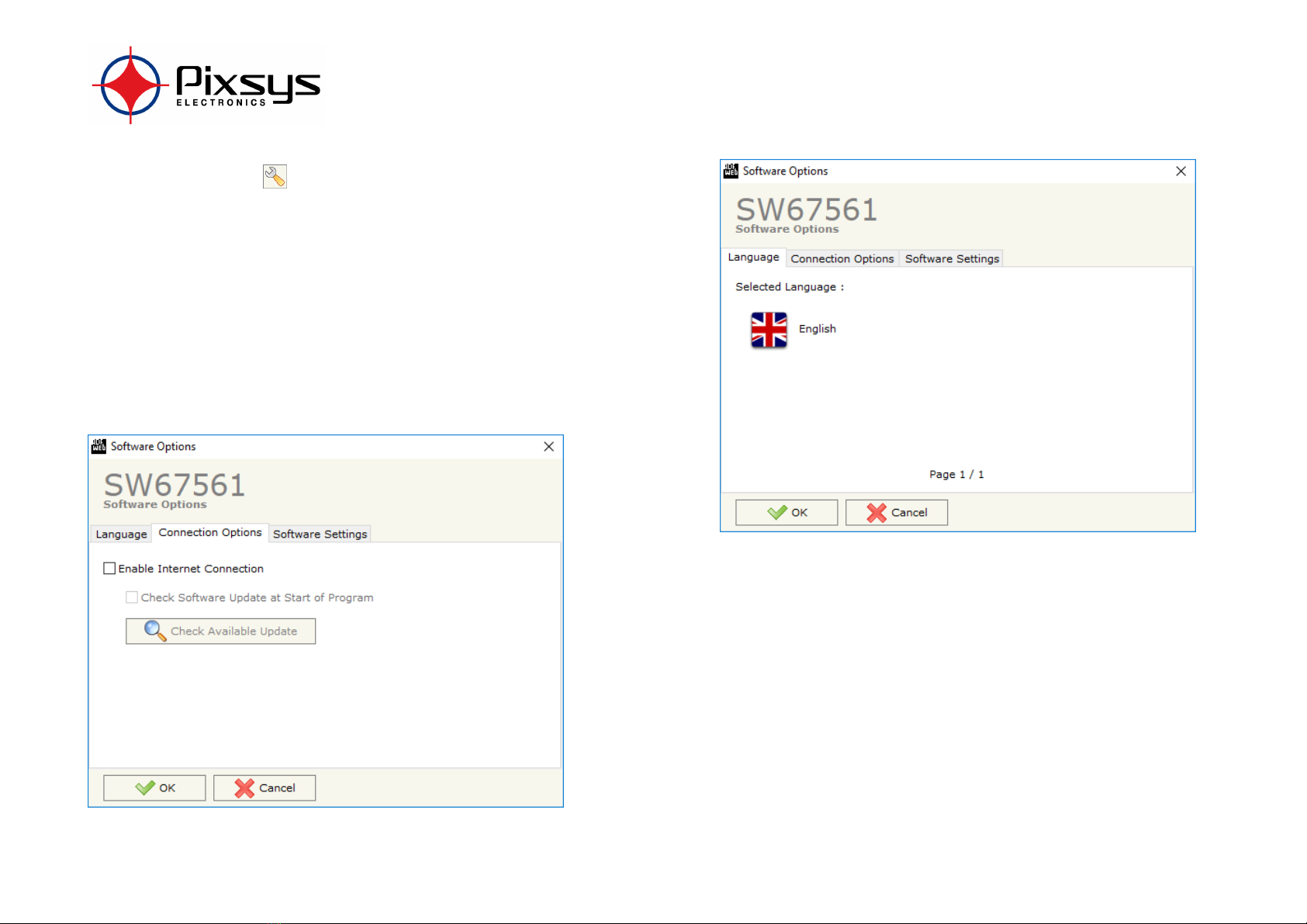Click app icon in Connection Options window title bar
Image resolution: width=1307 pixels, height=924 pixels.
[x=99, y=446]
